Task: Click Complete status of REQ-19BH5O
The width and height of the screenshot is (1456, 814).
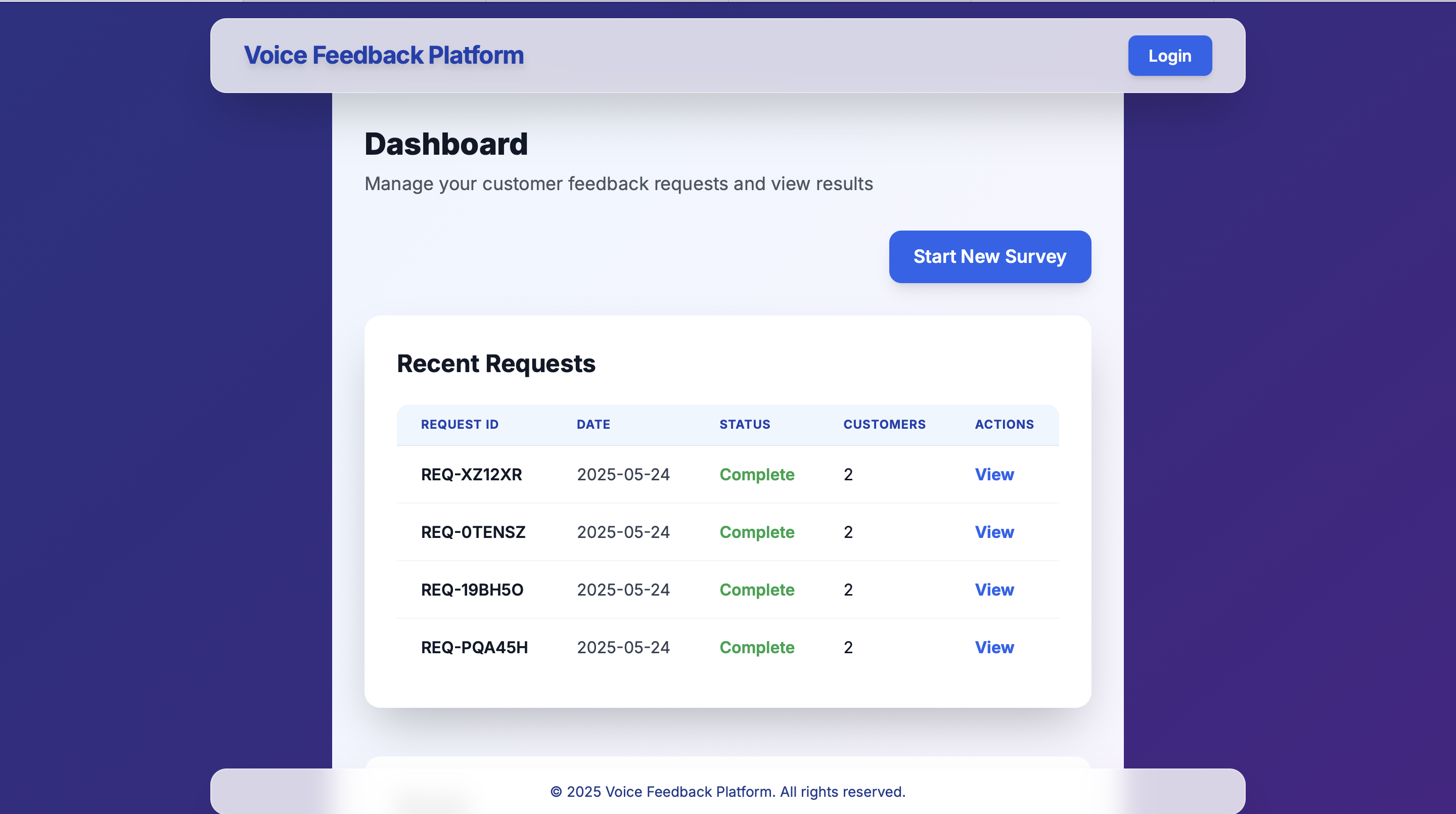Action: 756,590
